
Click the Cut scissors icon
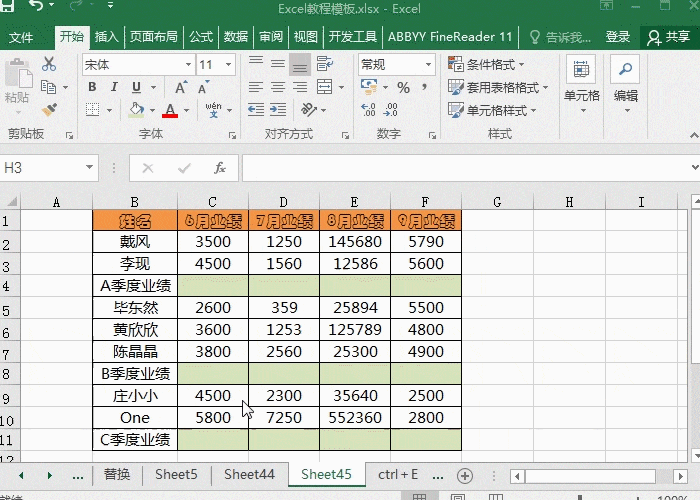coord(48,64)
